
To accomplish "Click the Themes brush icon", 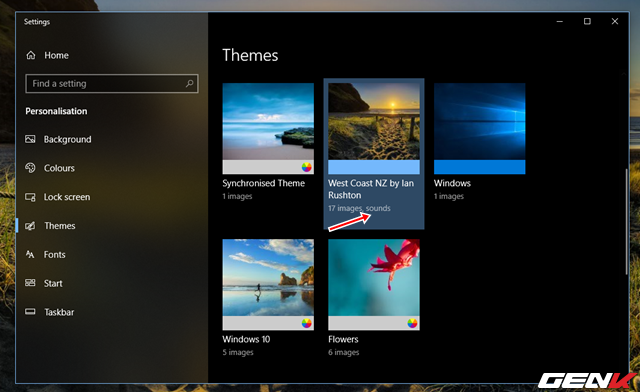I will point(30,226).
